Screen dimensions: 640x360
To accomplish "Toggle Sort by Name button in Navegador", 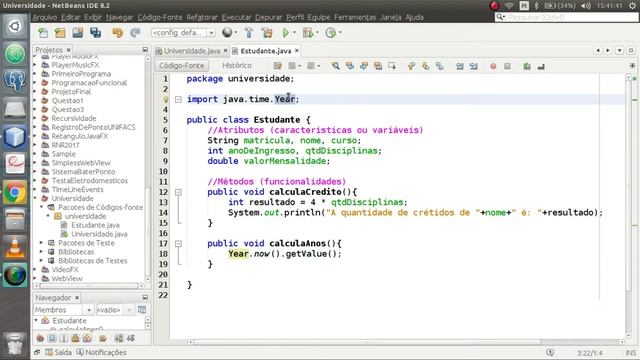I will coord(119,338).
